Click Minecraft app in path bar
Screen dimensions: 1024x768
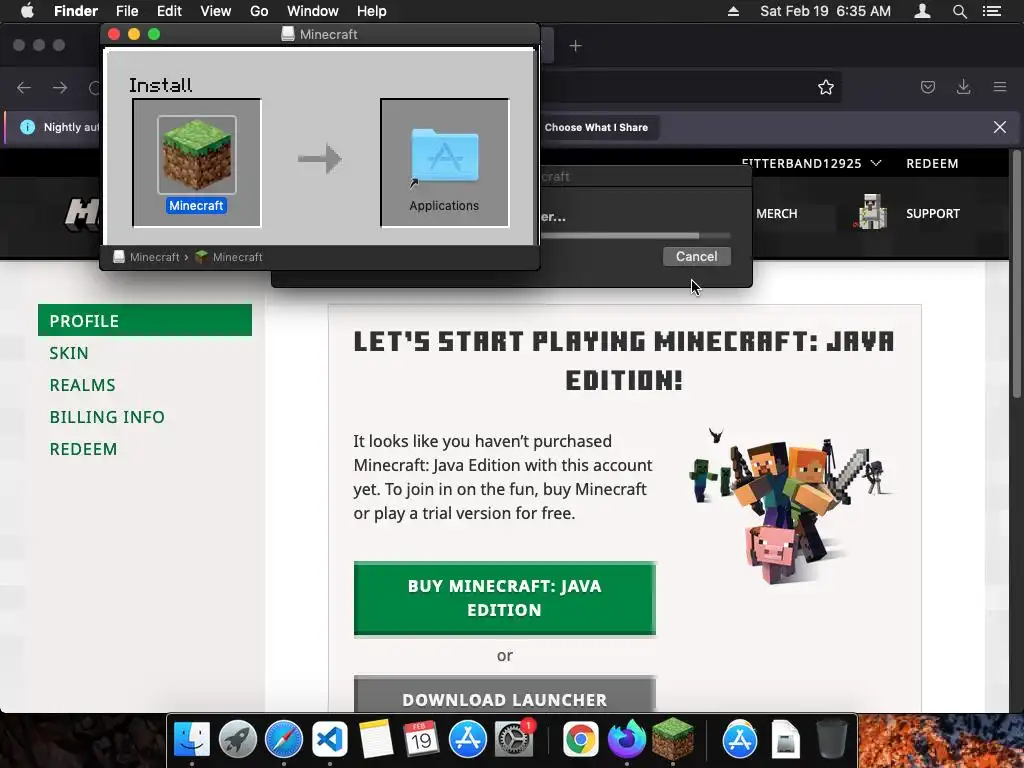tap(229, 257)
